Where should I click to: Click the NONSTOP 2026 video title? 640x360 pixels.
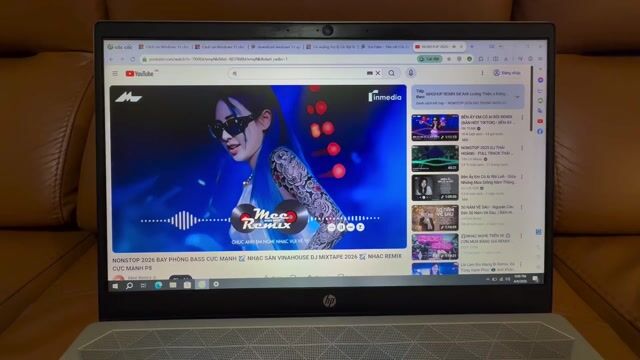coord(257,262)
